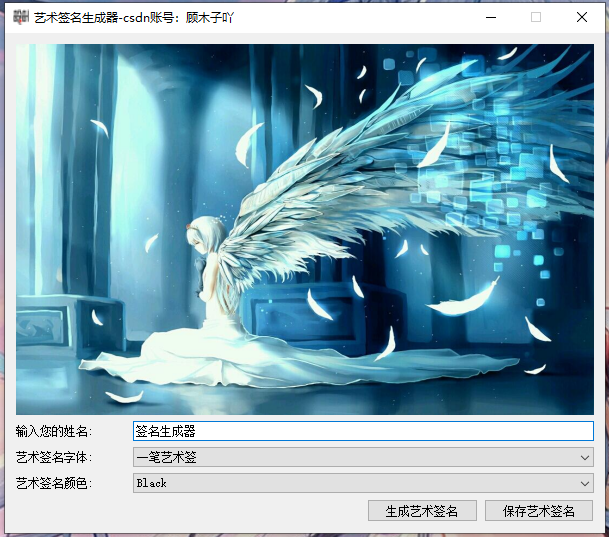This screenshot has height=537, width=609.
Task: Open the 艺术签名颜色 Black color dropdown
Action: click(363, 483)
